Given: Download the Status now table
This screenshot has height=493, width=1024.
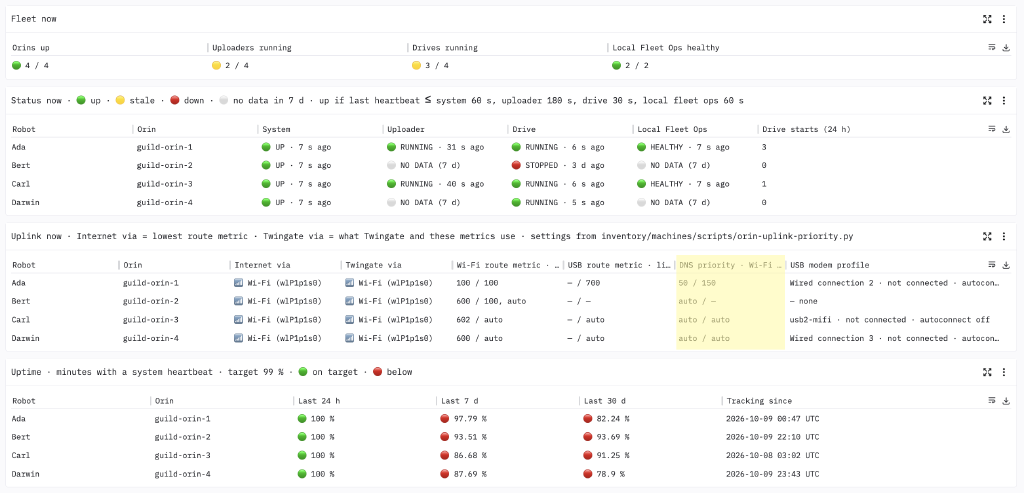Looking at the screenshot, I should click(1006, 129).
